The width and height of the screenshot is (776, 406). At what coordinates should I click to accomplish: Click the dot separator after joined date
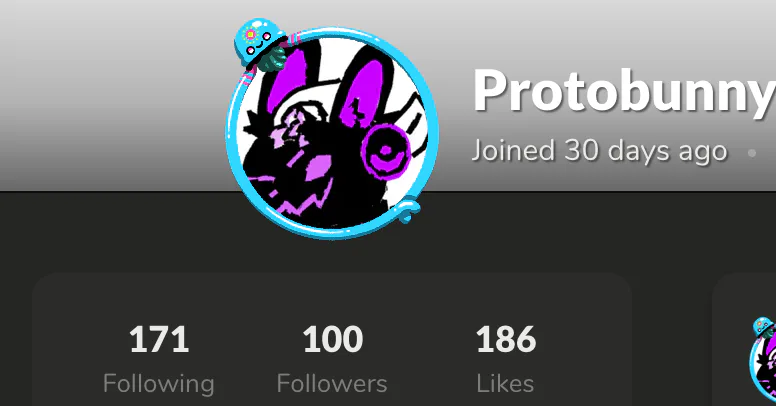pyautogui.click(x=752, y=153)
